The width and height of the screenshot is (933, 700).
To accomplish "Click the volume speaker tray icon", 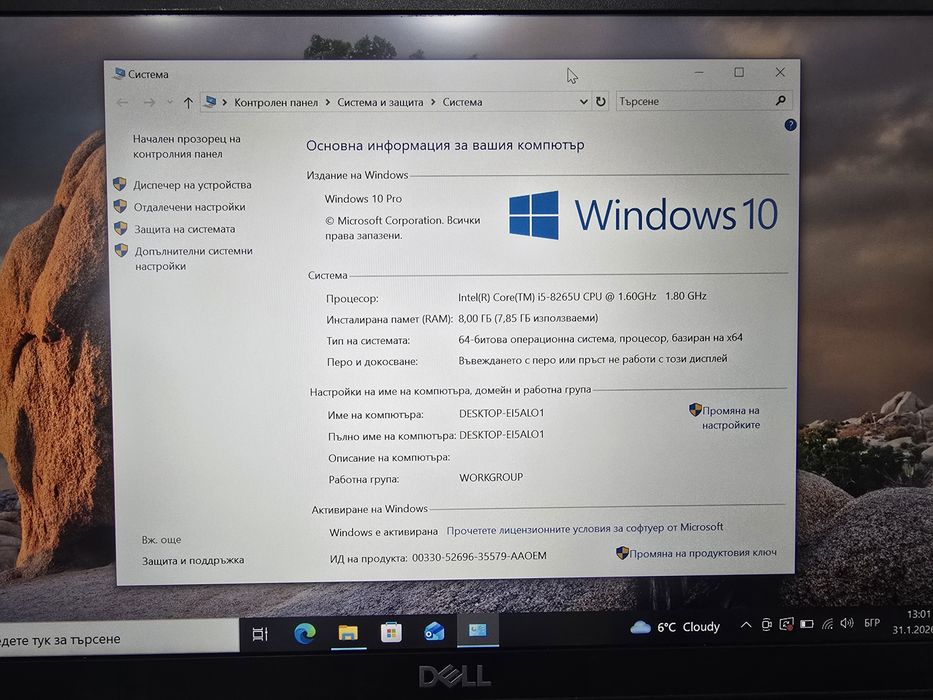I will (847, 623).
